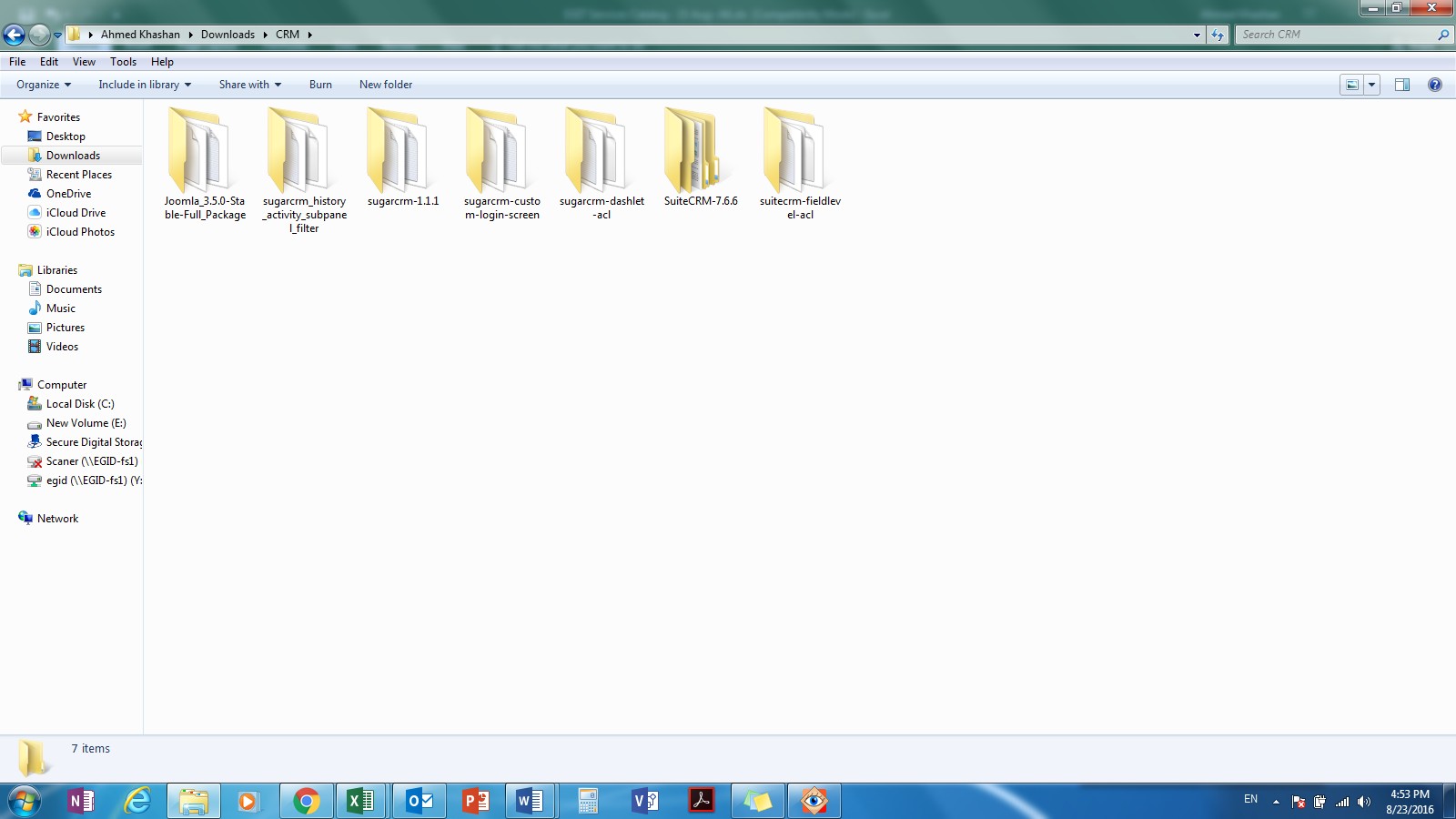This screenshot has height=819, width=1456.
Task: Open the Help menu
Action: click(x=162, y=62)
